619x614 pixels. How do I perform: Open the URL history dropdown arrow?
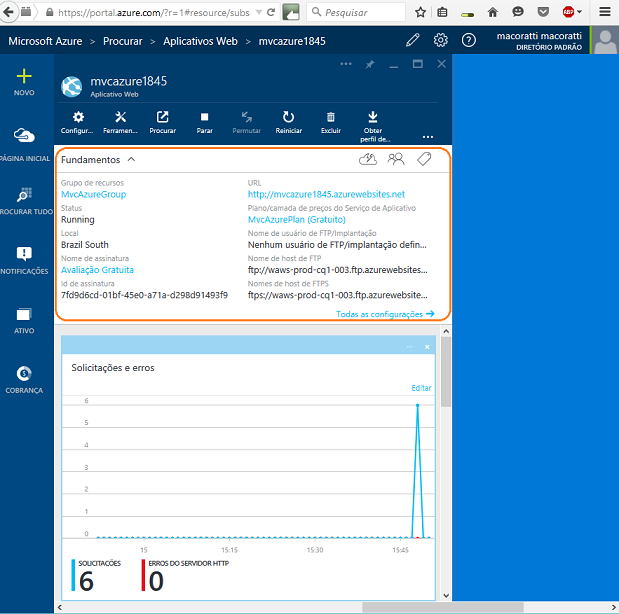[259, 12]
